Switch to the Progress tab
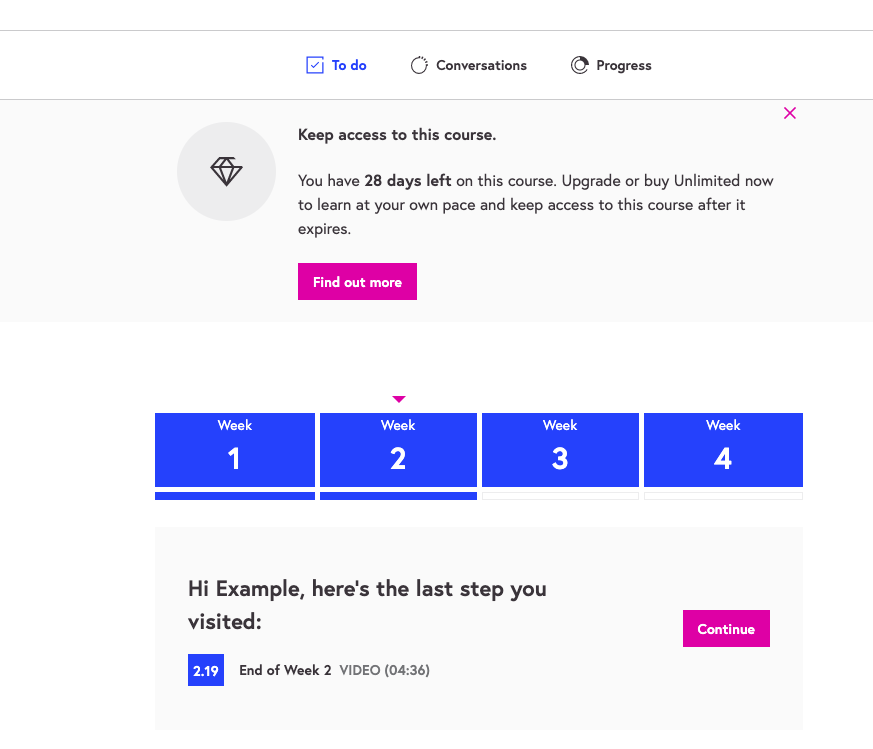The width and height of the screenshot is (873, 749). (611, 65)
